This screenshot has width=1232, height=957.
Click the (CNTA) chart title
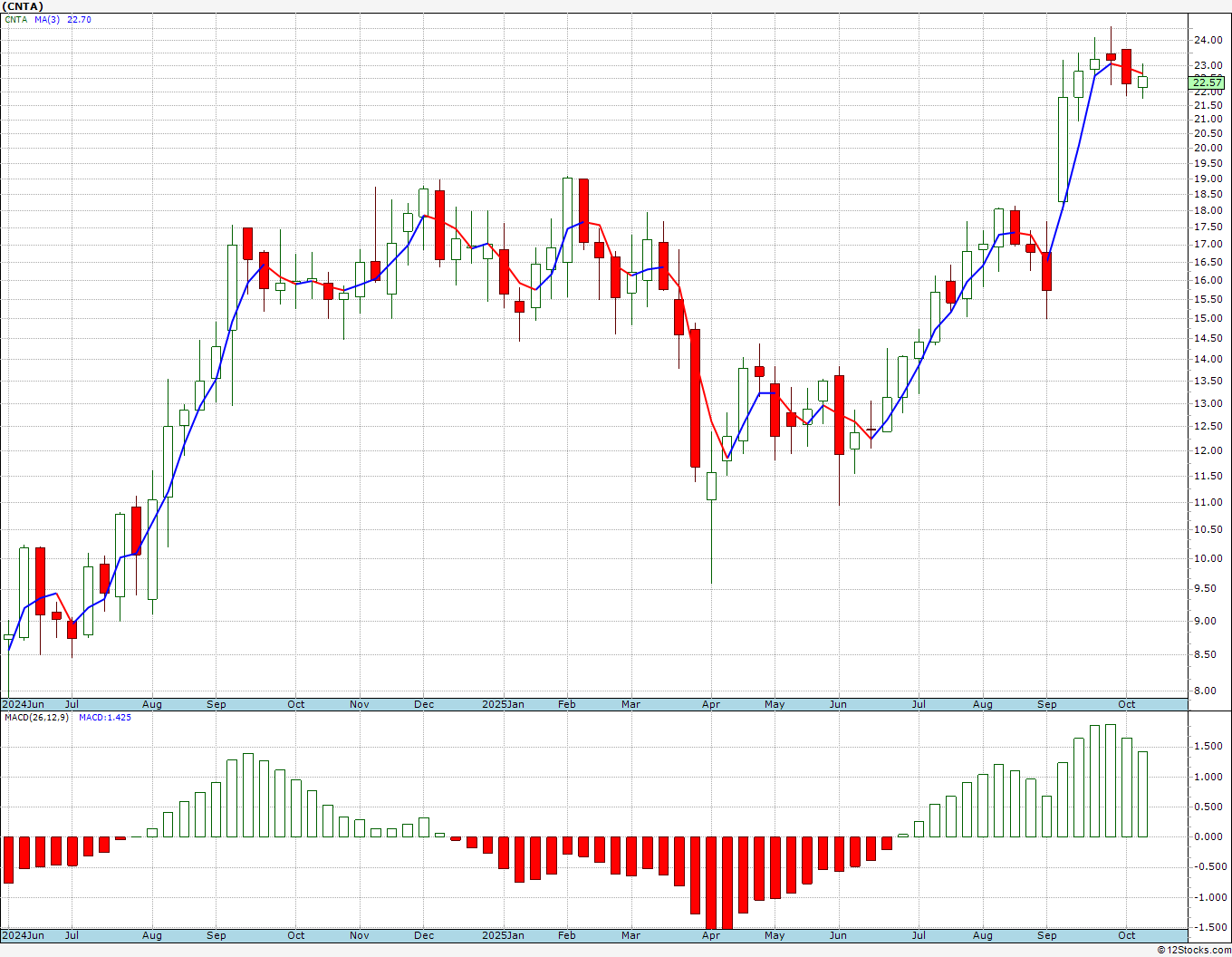(x=24, y=6)
